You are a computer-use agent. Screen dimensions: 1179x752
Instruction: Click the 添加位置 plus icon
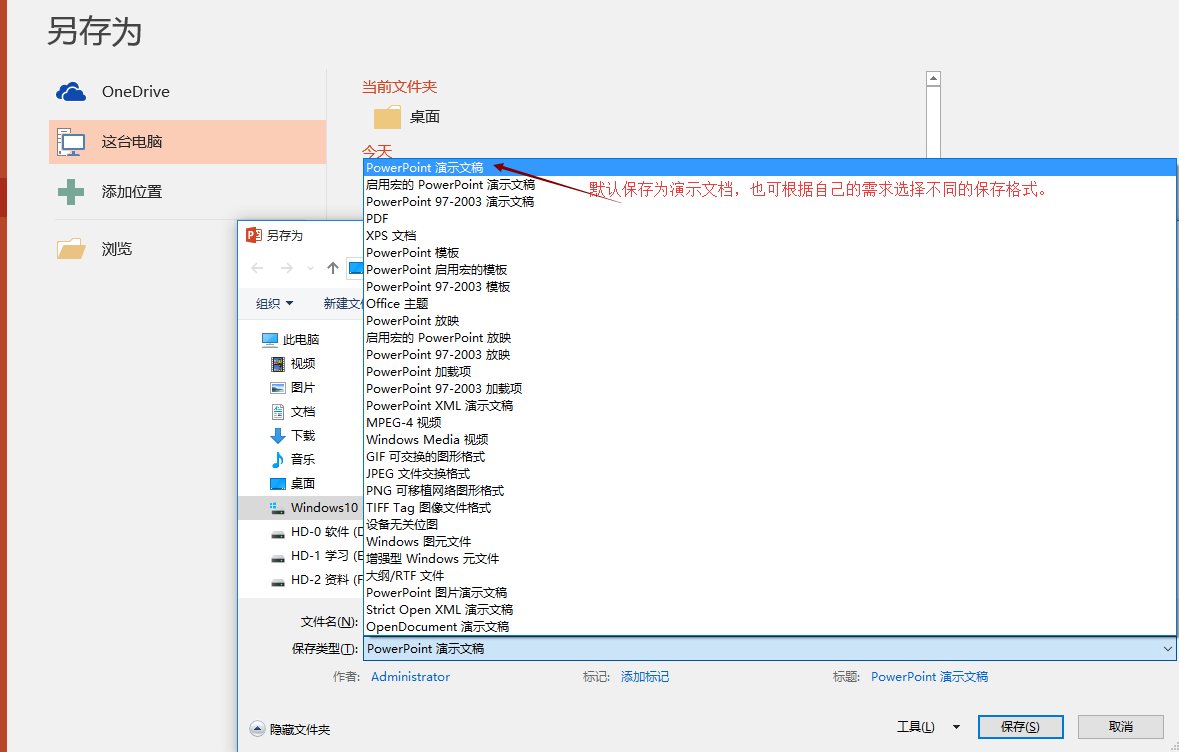(71, 192)
